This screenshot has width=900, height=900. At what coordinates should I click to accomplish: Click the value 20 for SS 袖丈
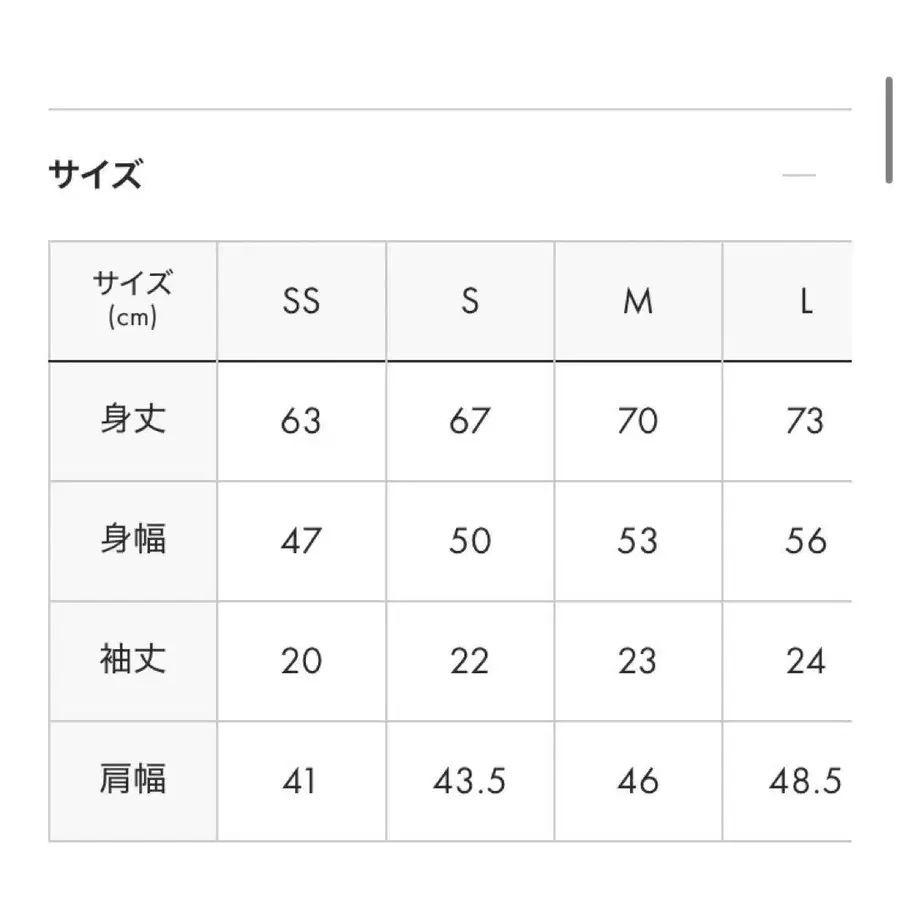pyautogui.click(x=301, y=661)
